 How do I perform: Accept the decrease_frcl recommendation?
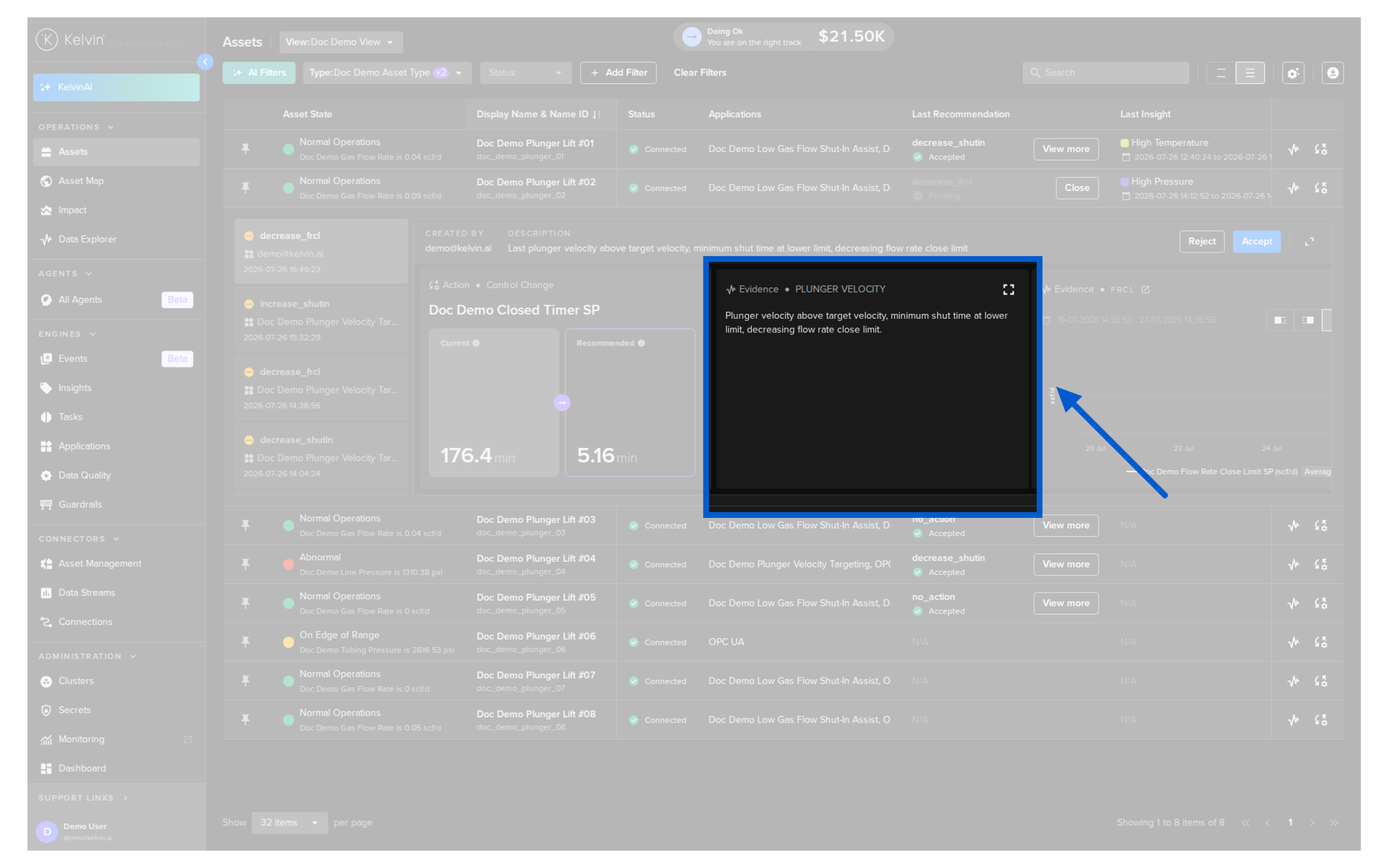coord(1257,242)
